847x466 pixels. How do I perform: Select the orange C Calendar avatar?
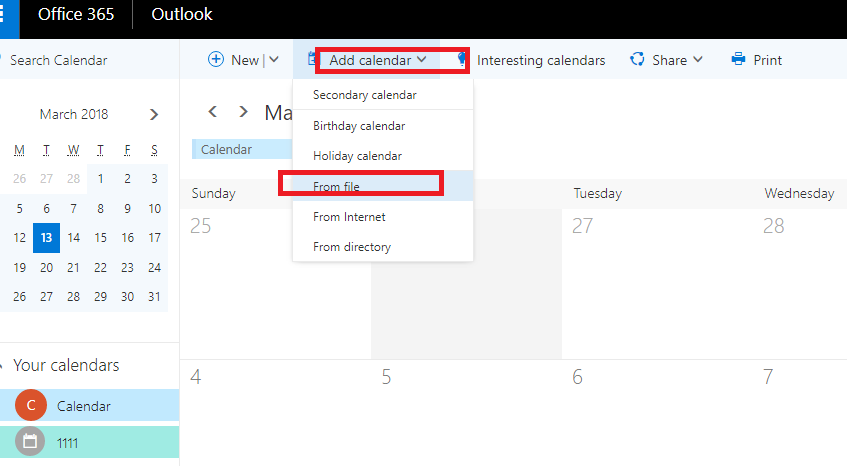point(31,405)
